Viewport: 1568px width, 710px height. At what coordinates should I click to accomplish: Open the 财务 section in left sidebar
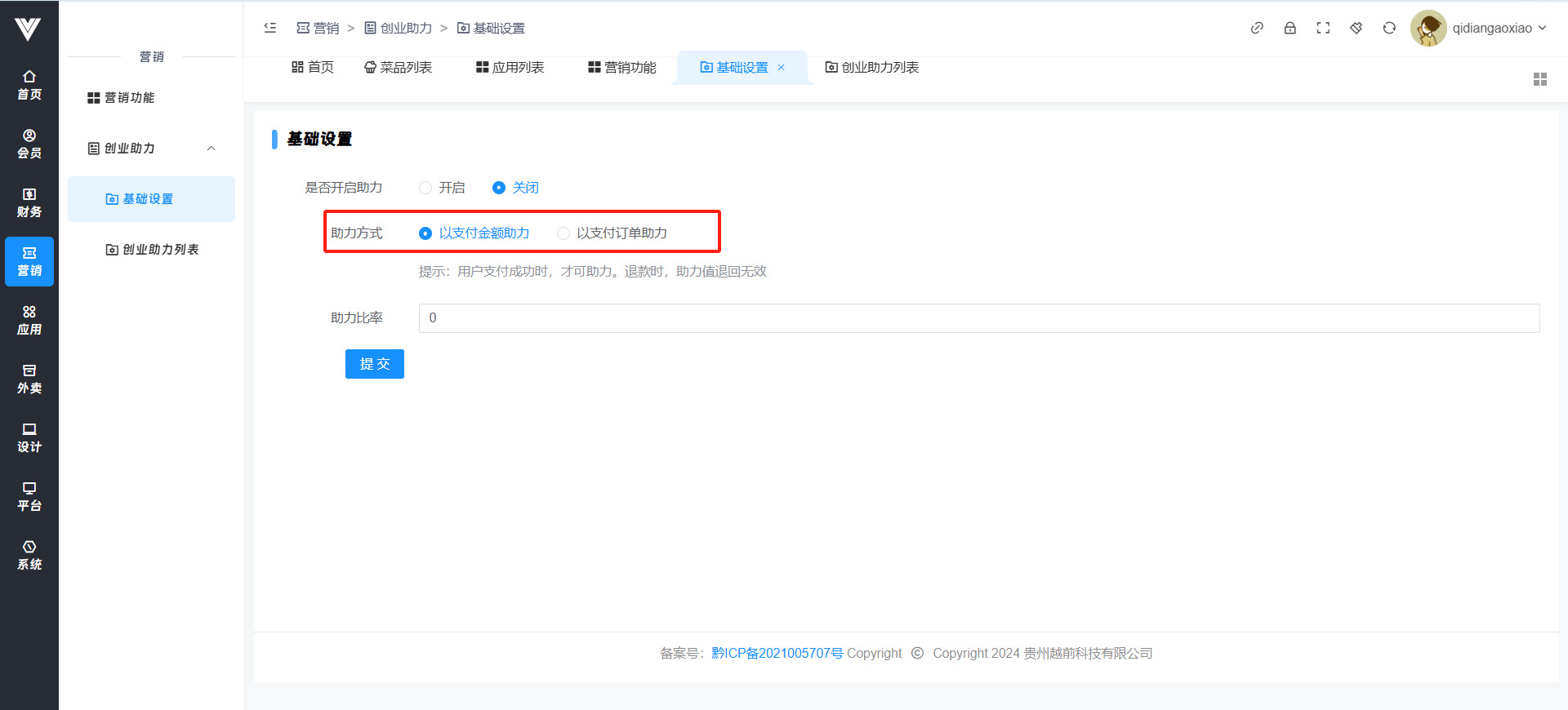coord(29,202)
